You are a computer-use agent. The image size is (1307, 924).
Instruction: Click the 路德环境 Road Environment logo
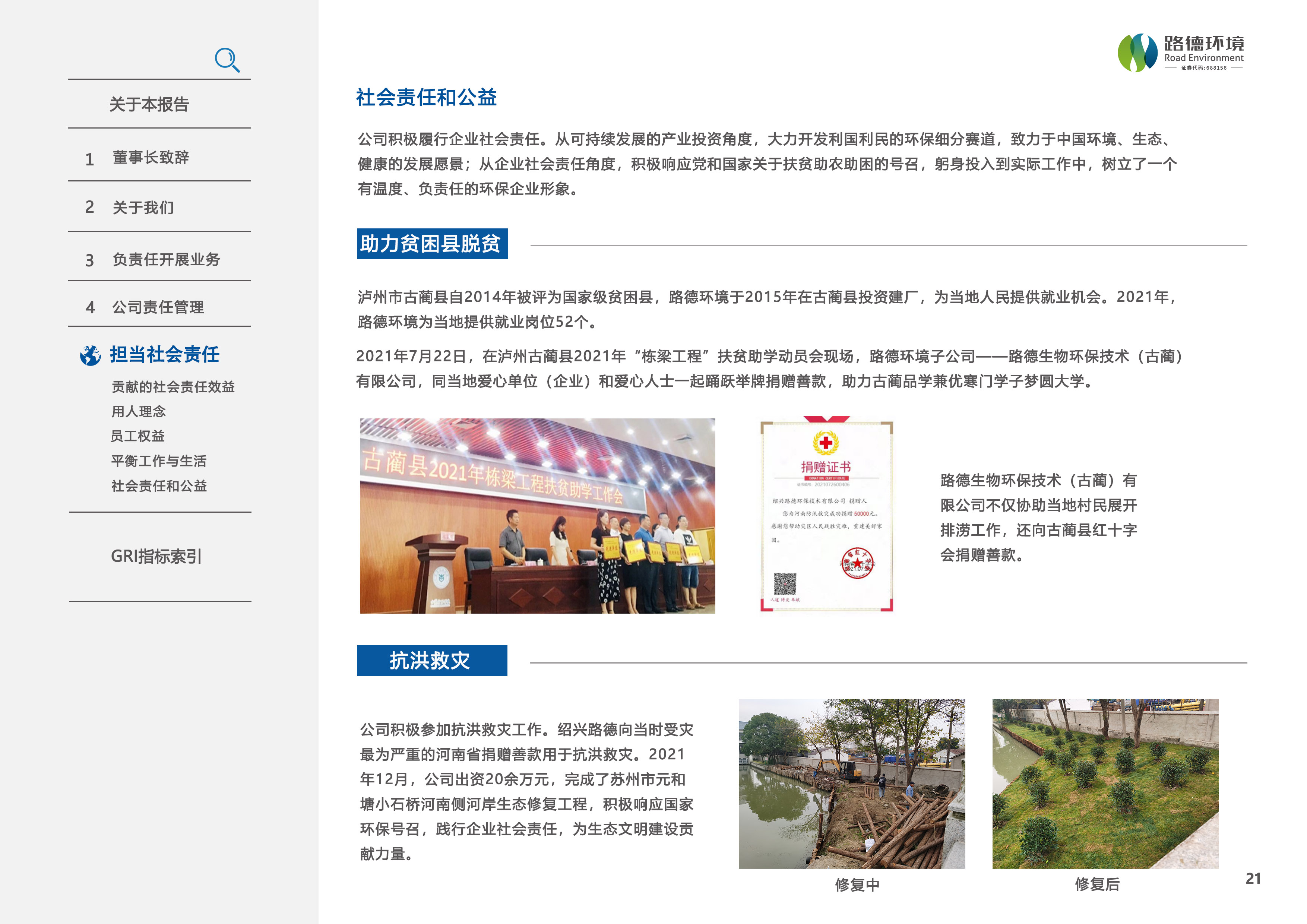pos(1181,53)
